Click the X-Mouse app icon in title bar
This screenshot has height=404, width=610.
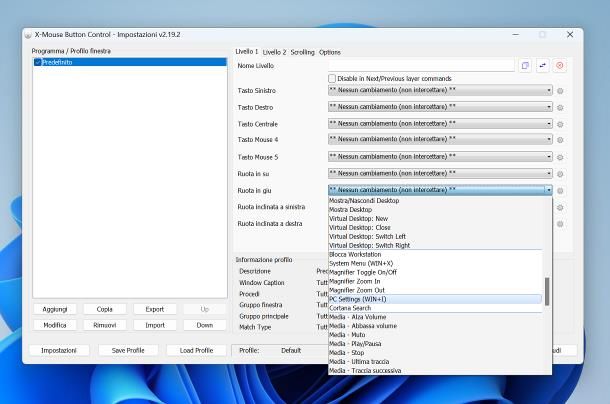(x=28, y=35)
